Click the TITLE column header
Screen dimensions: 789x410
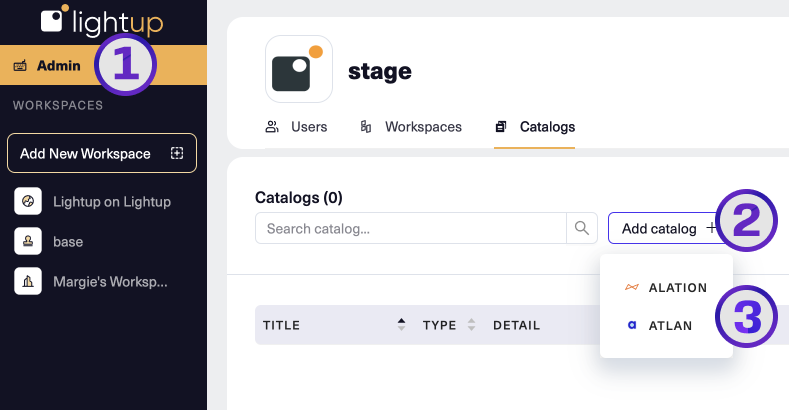click(281, 325)
